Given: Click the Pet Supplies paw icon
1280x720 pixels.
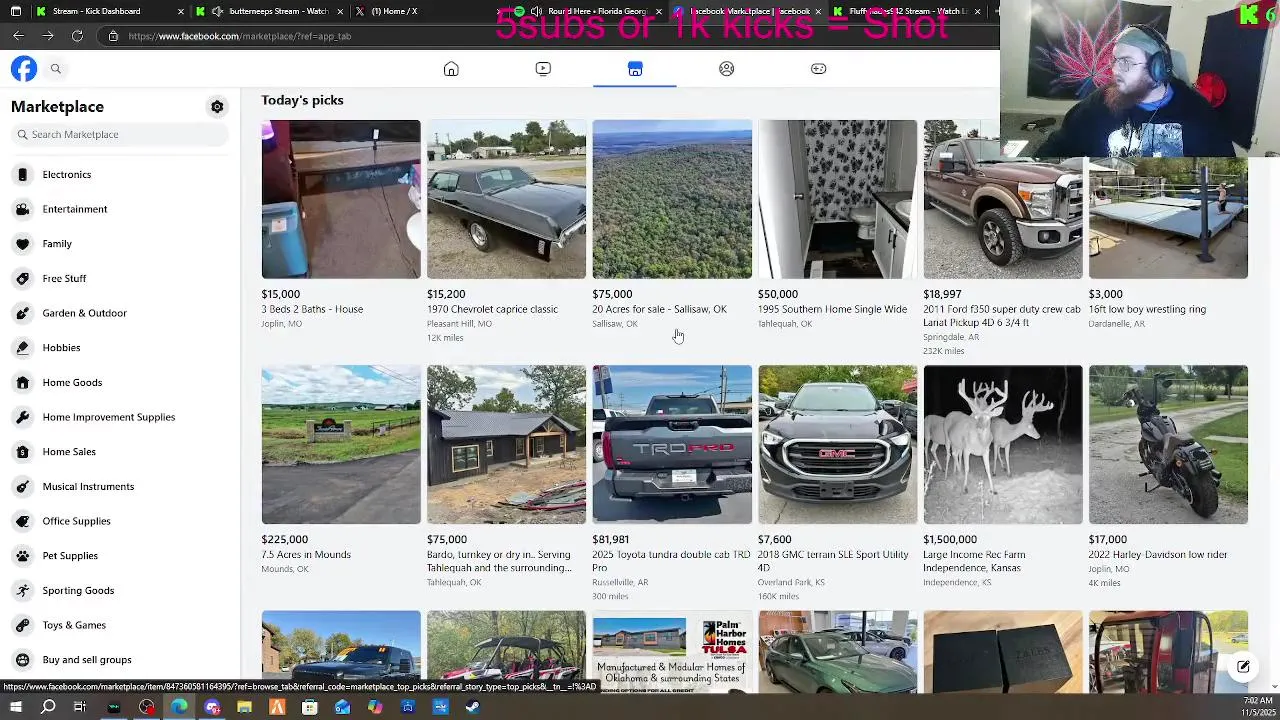Looking at the screenshot, I should pyautogui.click(x=22, y=556).
